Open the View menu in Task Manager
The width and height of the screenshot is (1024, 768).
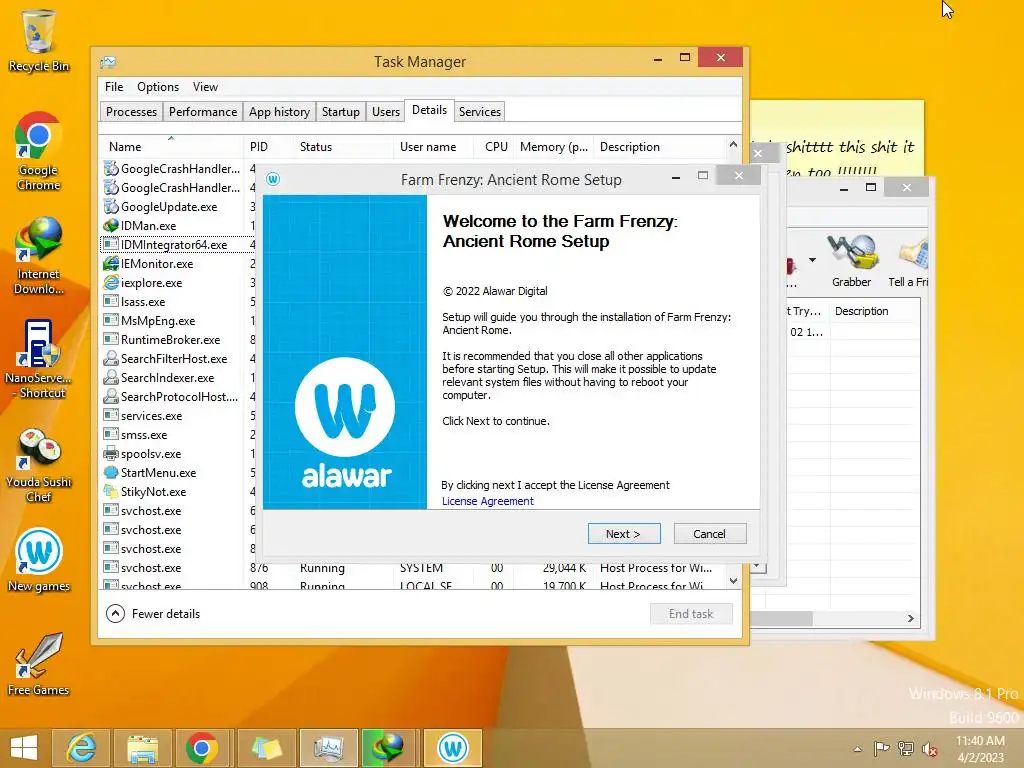(205, 87)
